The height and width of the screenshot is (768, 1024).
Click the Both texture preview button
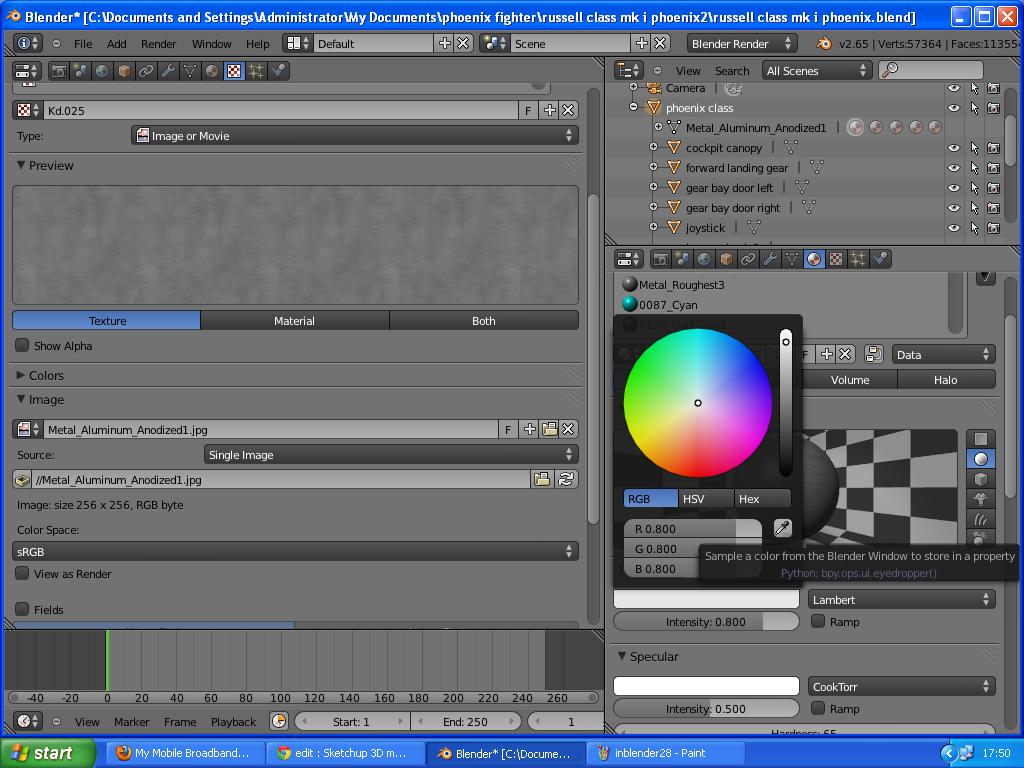click(x=484, y=320)
